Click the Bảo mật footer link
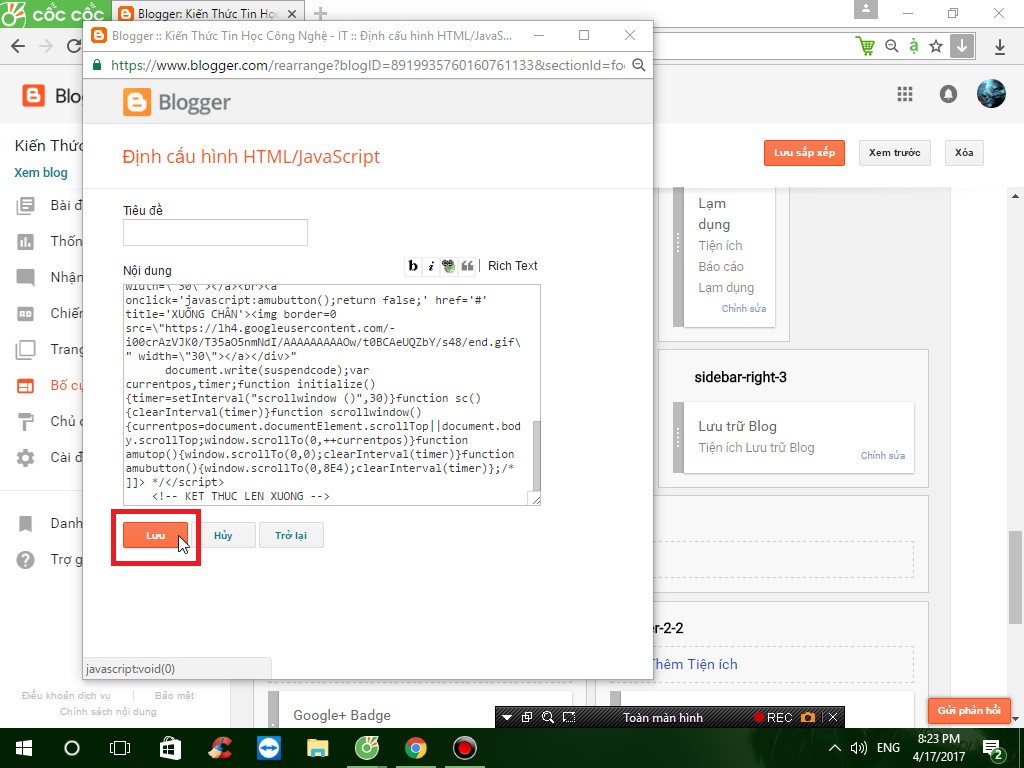The width and height of the screenshot is (1024, 768). (174, 696)
